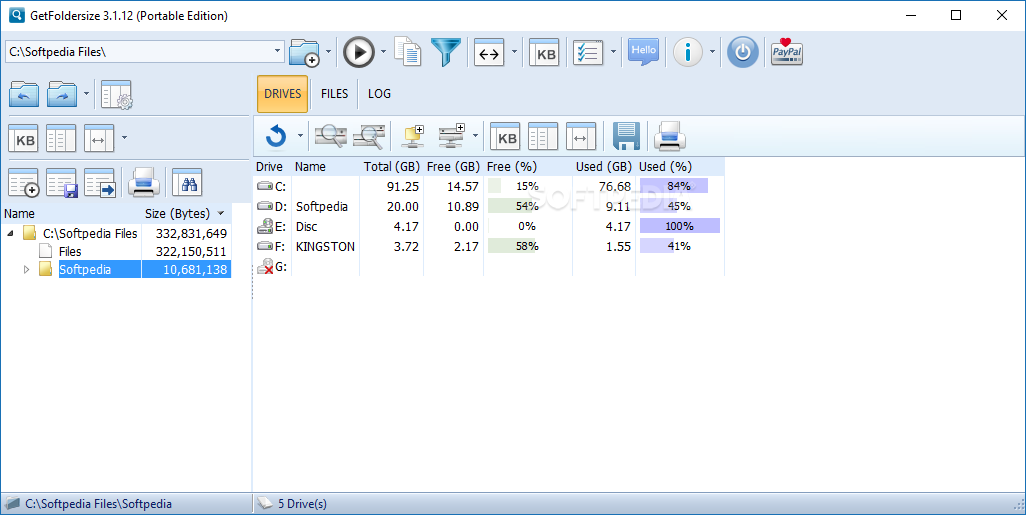Open the blue info icon
Image resolution: width=1026 pixels, height=515 pixels.
click(x=688, y=52)
